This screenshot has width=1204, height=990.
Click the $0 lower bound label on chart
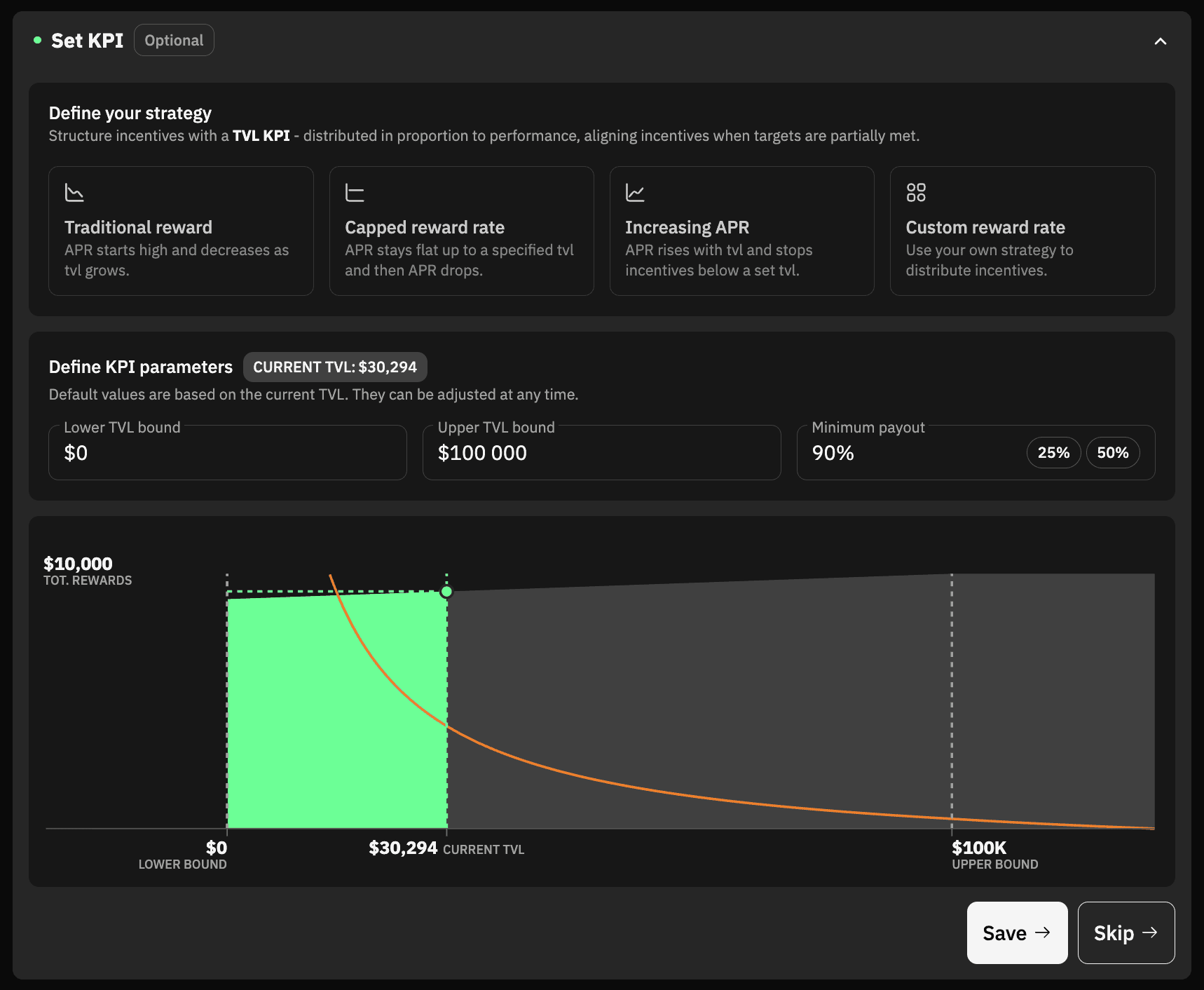[216, 848]
